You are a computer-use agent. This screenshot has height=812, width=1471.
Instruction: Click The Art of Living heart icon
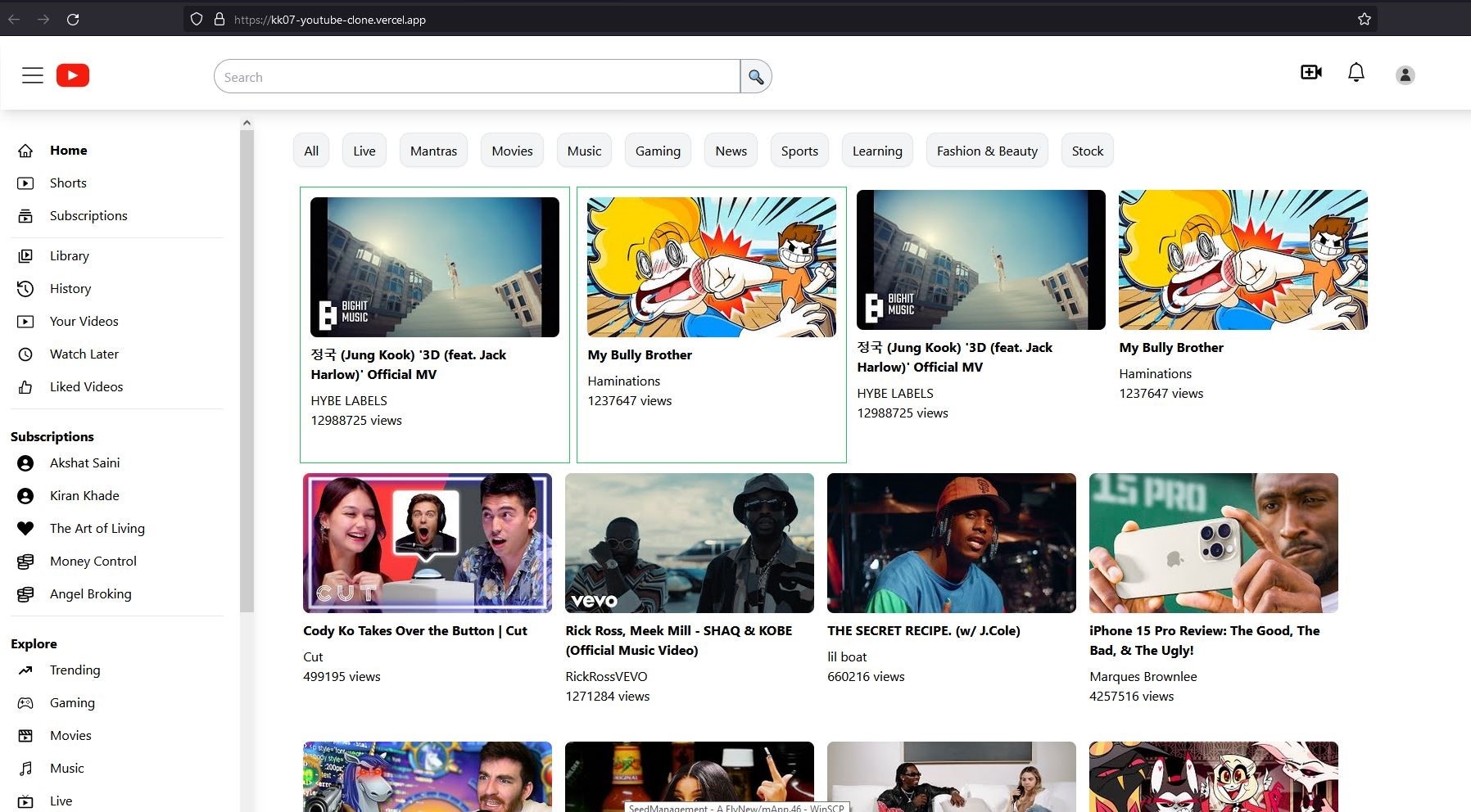[25, 529]
